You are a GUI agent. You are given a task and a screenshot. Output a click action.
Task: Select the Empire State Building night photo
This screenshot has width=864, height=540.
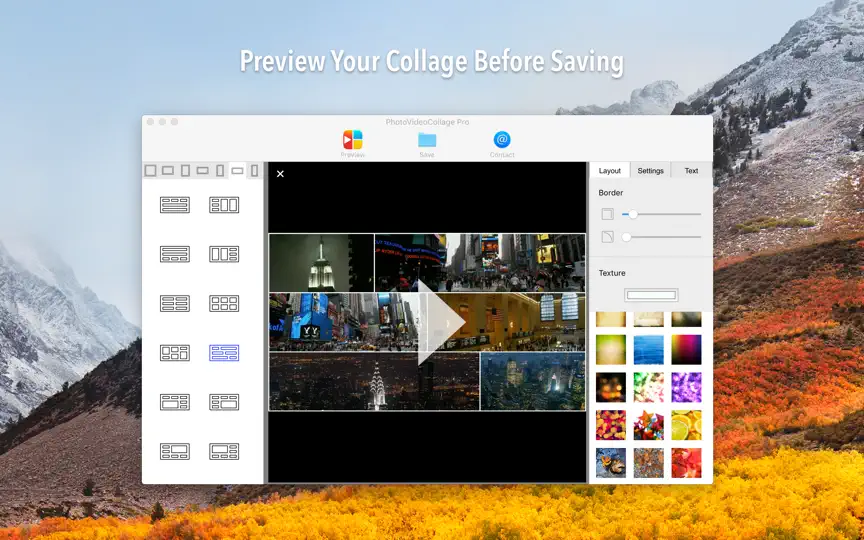tap(322, 263)
